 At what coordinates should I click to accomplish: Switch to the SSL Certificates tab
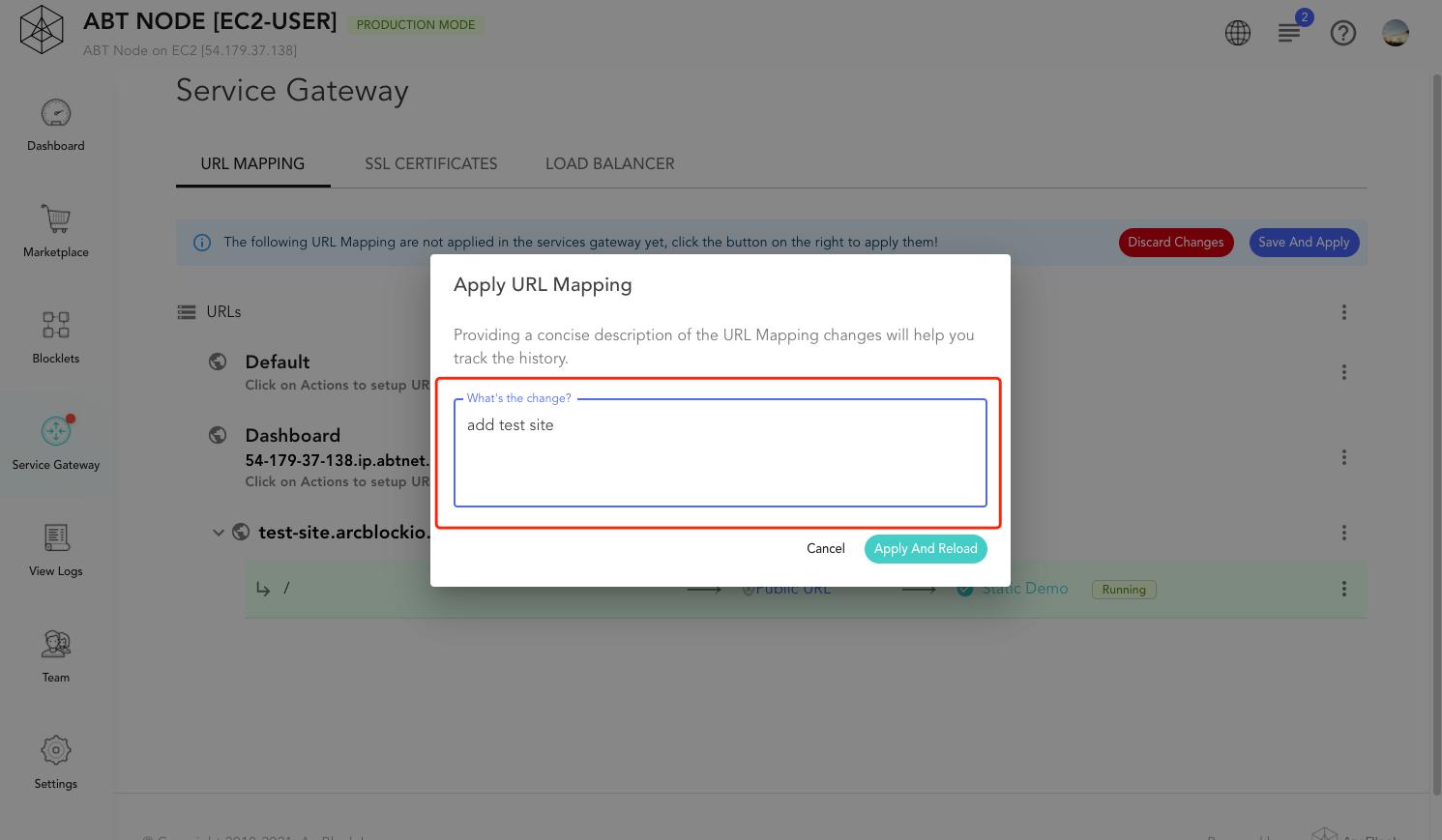tap(431, 163)
